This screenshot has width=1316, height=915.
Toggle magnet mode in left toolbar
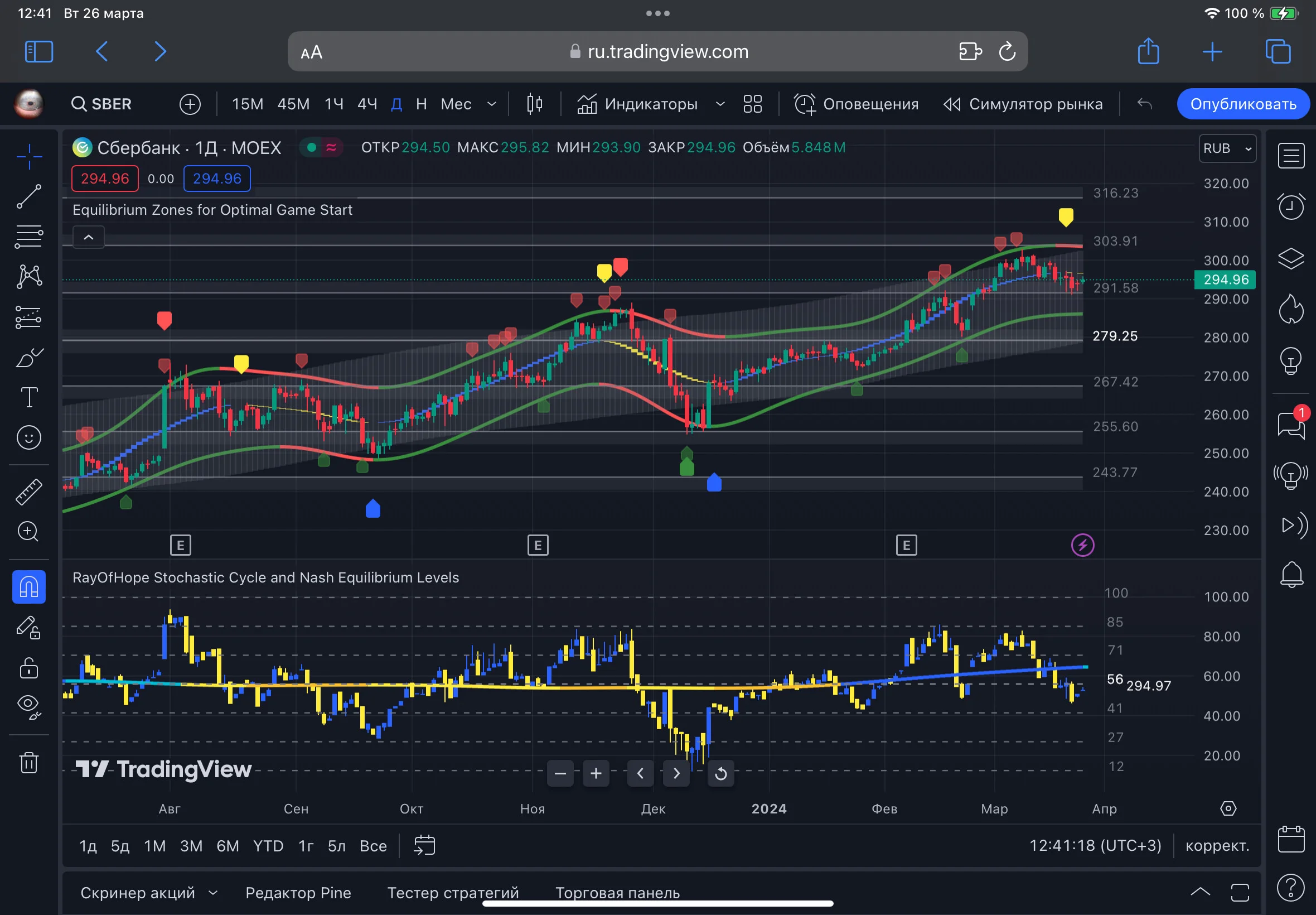28,587
